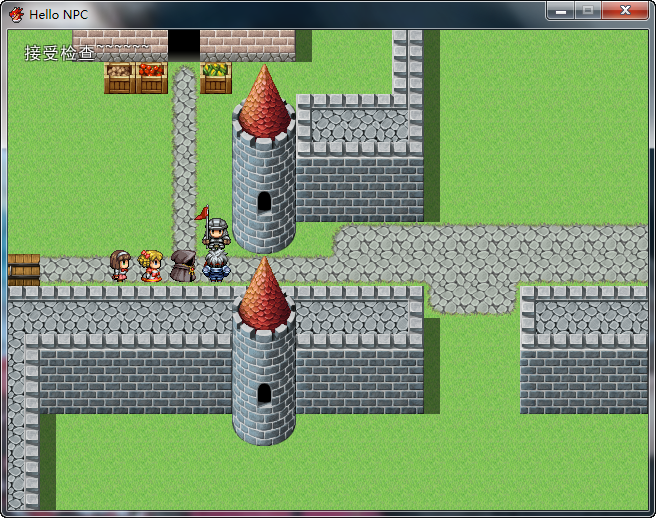The width and height of the screenshot is (656, 518).
Task: Select the silver-haired hero in blue armor
Action: pyautogui.click(x=216, y=266)
